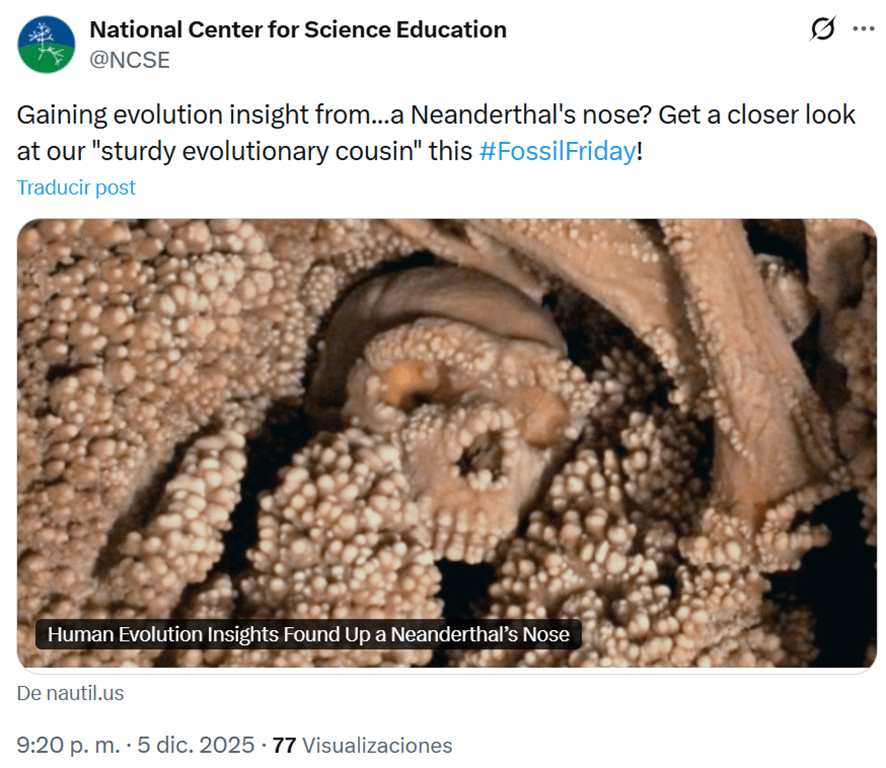The width and height of the screenshot is (886, 768).
Task: Visit the De nautil.us source link
Action: click(71, 693)
